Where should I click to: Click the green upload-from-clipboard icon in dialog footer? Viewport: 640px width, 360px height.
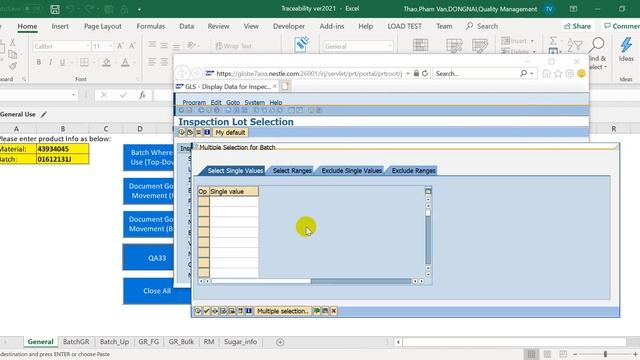pos(317,311)
